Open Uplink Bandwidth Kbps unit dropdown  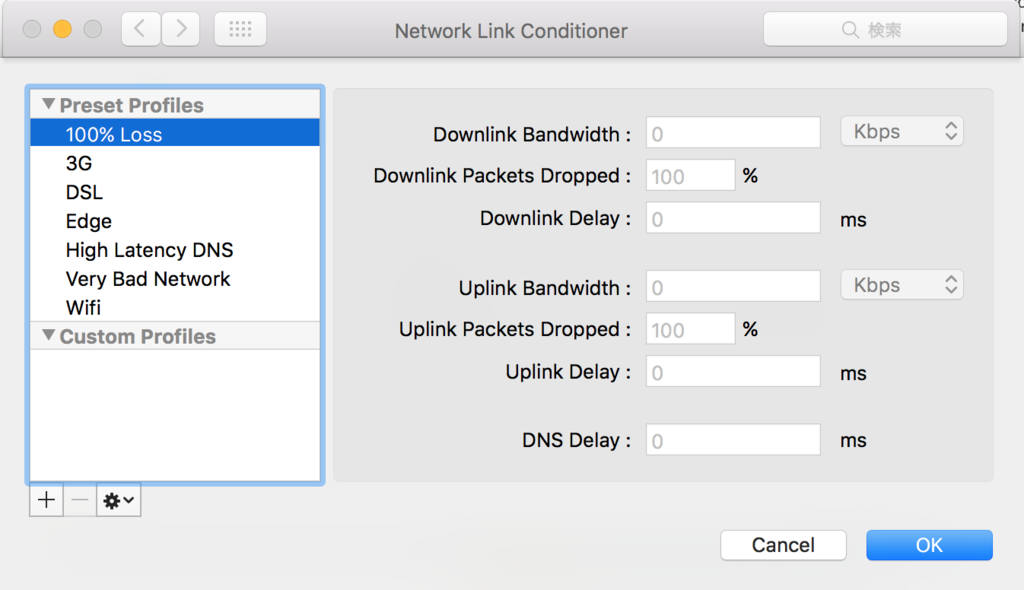tap(902, 285)
